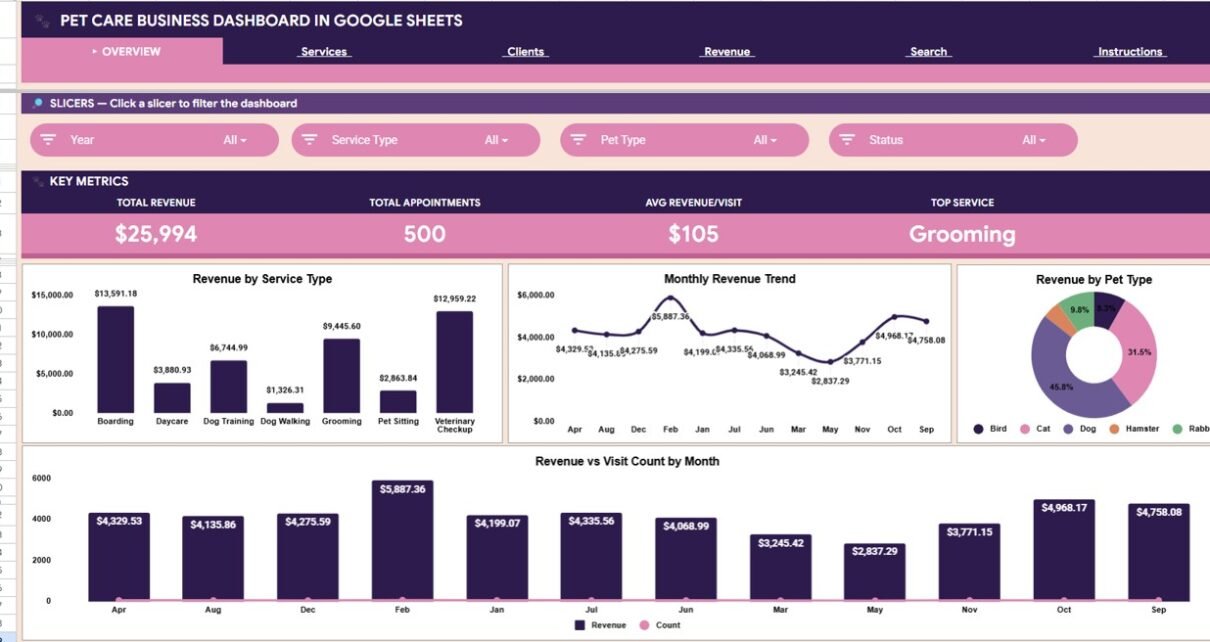Expand the Pet Type All dropdown
1210x642 pixels.
click(766, 140)
